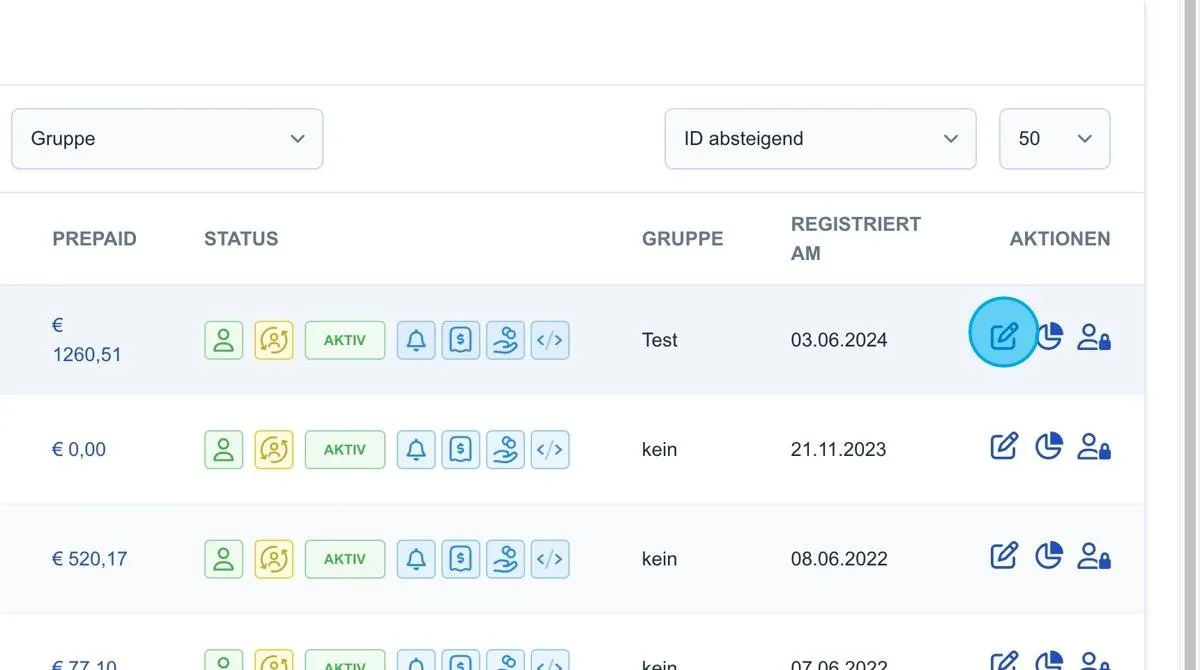The width and height of the screenshot is (1200, 670).
Task: Click the € 0,00 prepaid value
Action: click(79, 450)
